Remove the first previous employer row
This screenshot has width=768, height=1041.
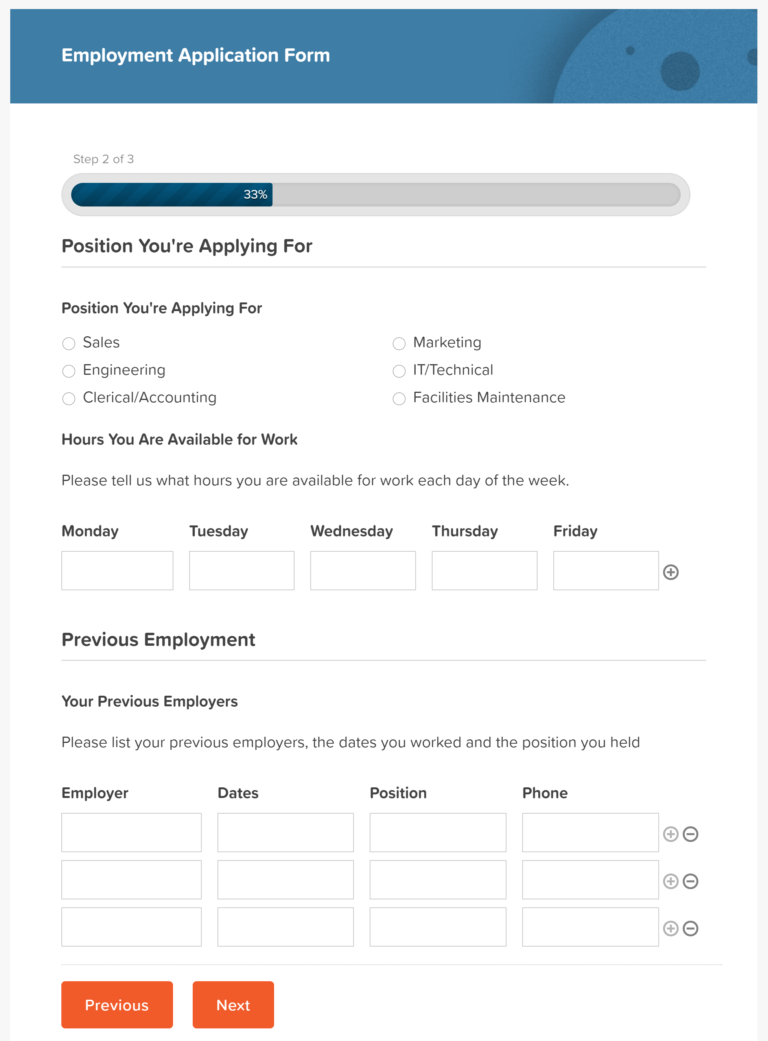tap(690, 833)
